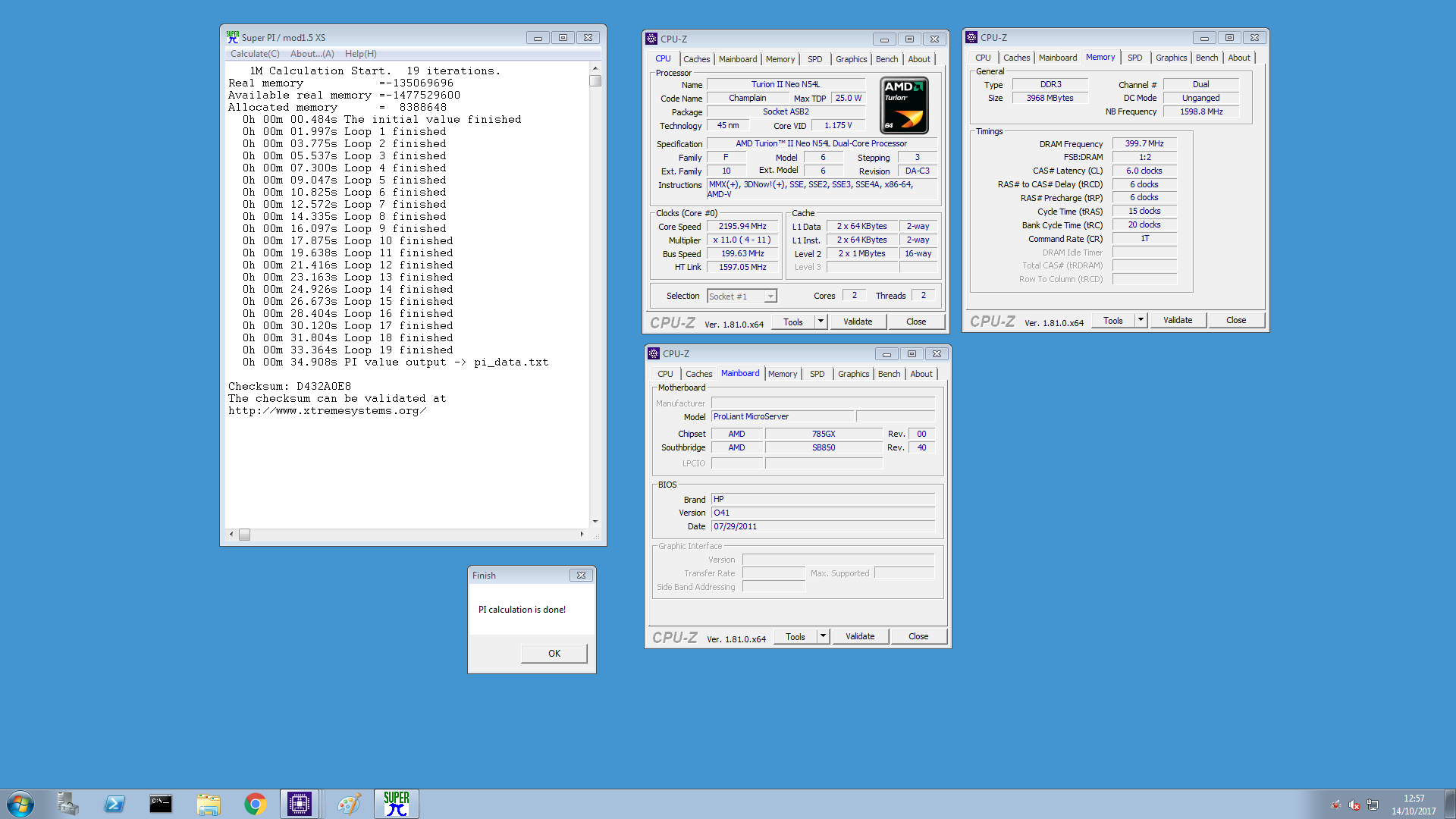The width and height of the screenshot is (1456, 819).
Task: Click the Multiplier value x 11.0 (4 - 11)
Action: (x=742, y=240)
